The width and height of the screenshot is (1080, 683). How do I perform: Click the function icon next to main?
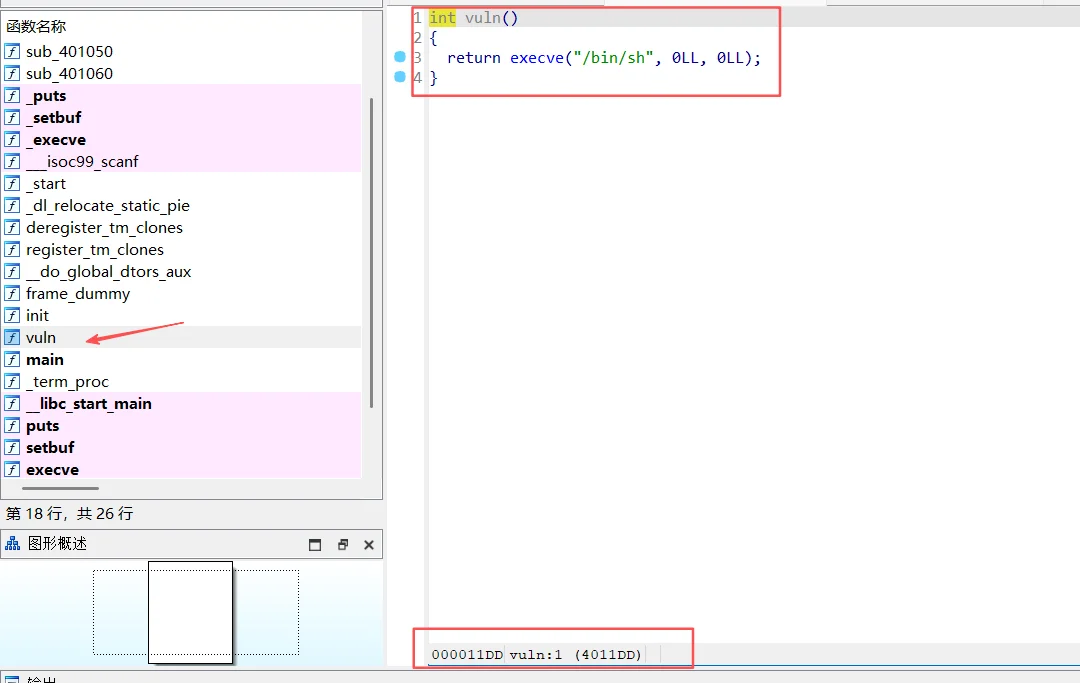[x=12, y=360]
